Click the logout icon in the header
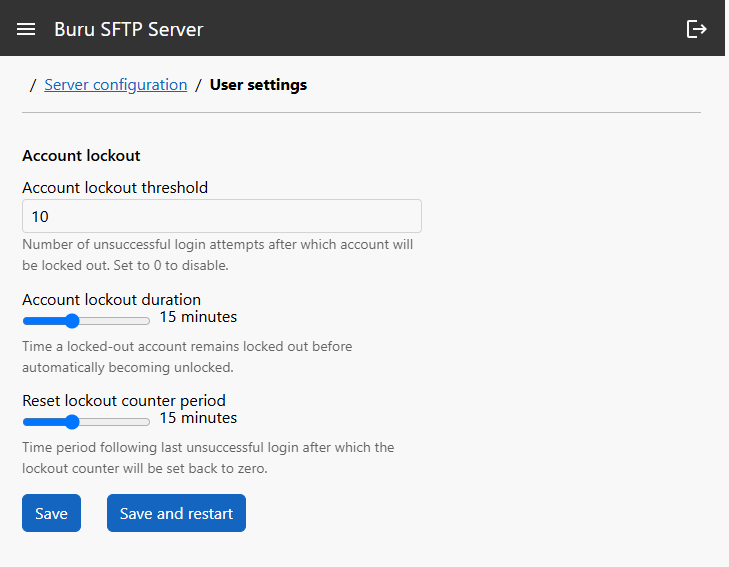The height and width of the screenshot is (567, 729). pyautogui.click(x=696, y=29)
